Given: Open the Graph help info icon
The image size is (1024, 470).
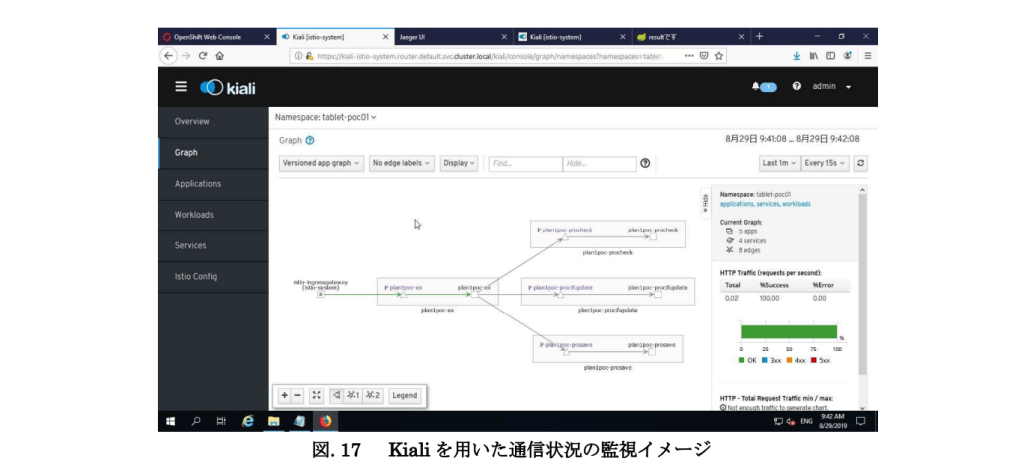Looking at the screenshot, I should point(310,141).
